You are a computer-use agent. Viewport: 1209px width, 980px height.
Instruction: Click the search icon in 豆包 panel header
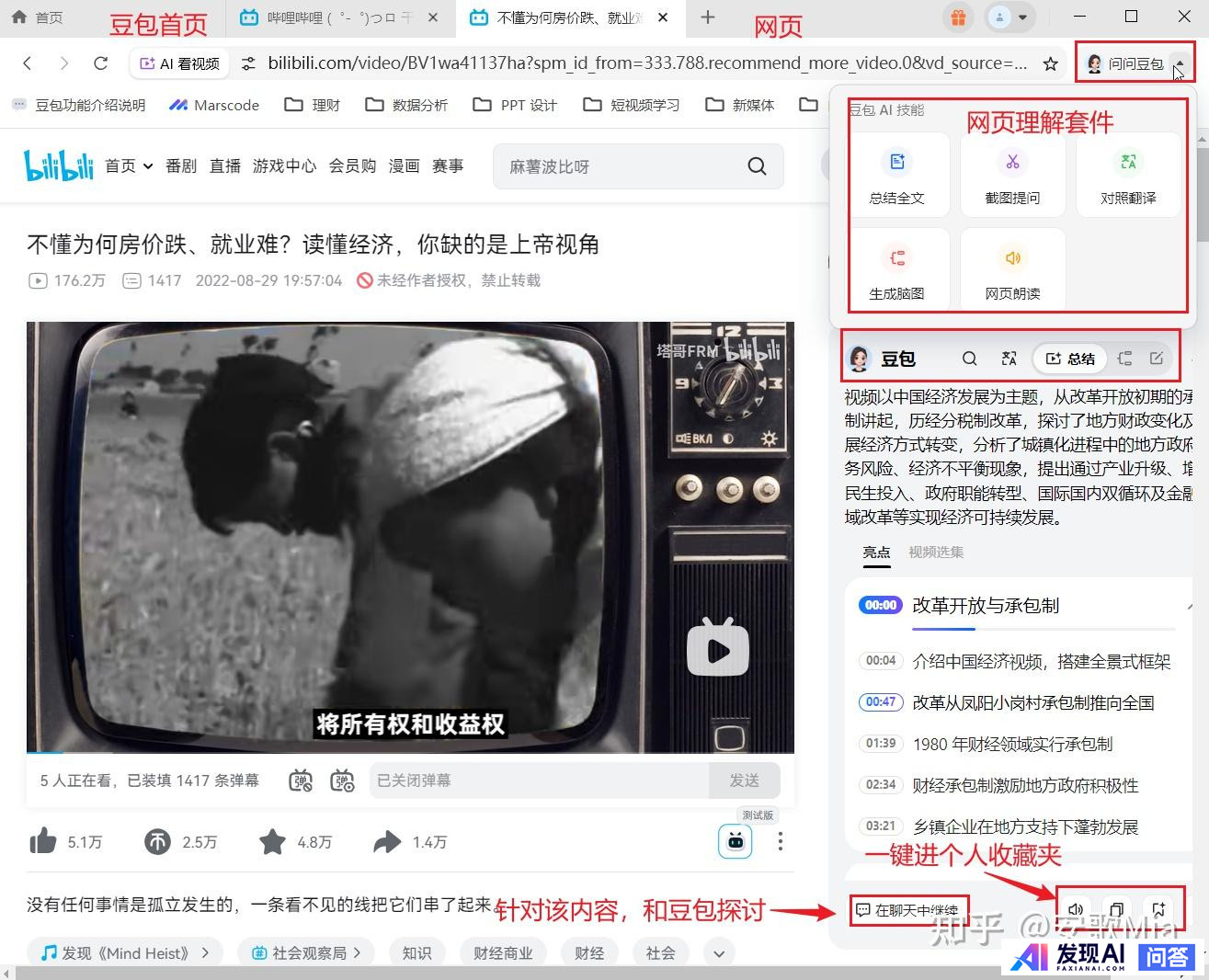pos(970,359)
